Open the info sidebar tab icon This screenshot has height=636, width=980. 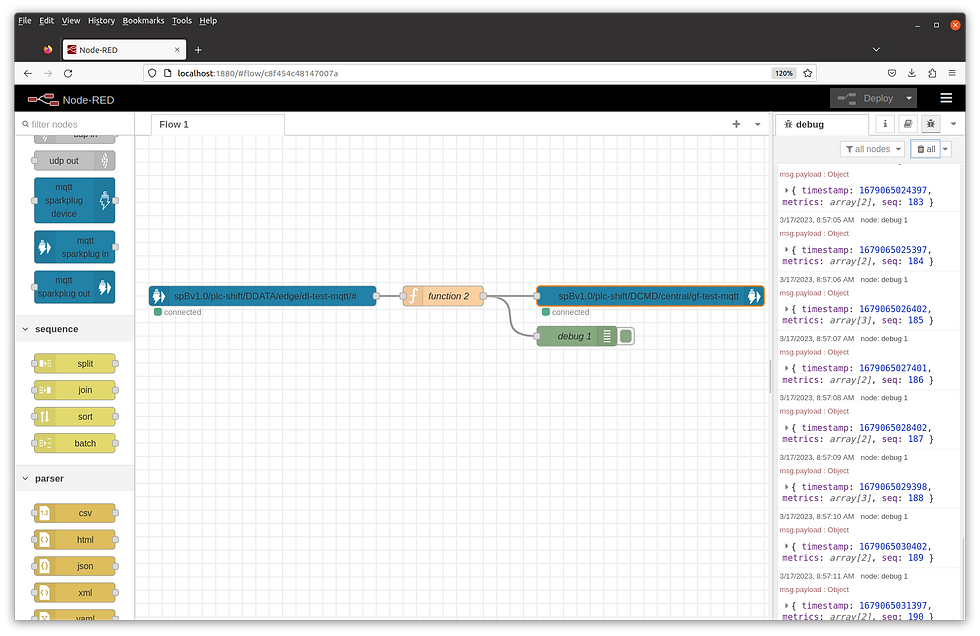(x=885, y=124)
